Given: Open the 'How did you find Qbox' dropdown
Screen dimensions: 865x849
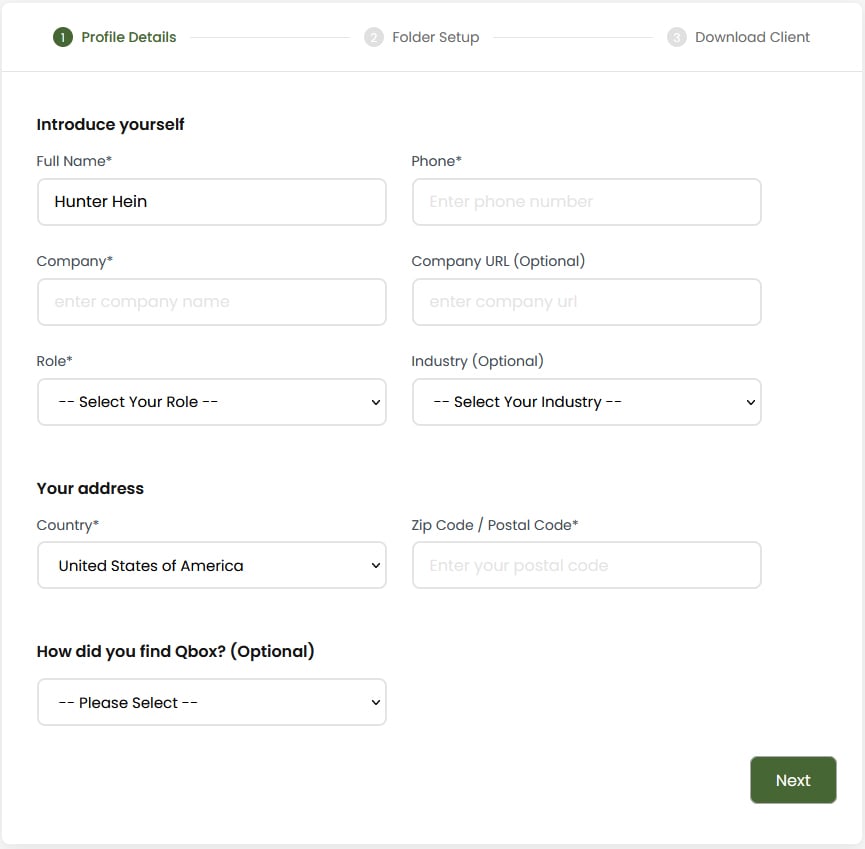Looking at the screenshot, I should point(211,702).
